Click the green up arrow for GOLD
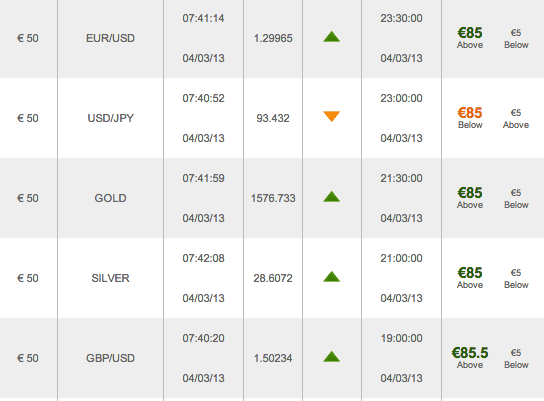The height and width of the screenshot is (401, 544). [x=331, y=197]
